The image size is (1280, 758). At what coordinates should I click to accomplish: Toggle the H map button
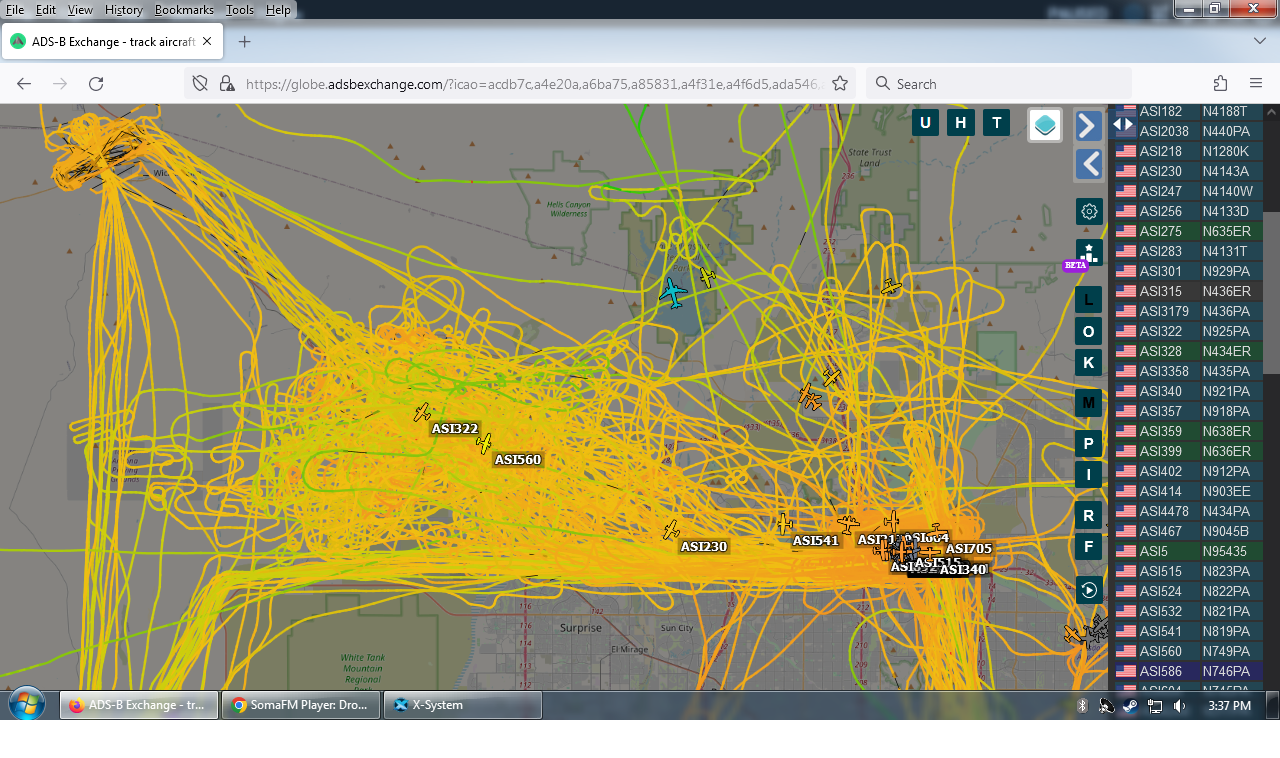tap(960, 123)
